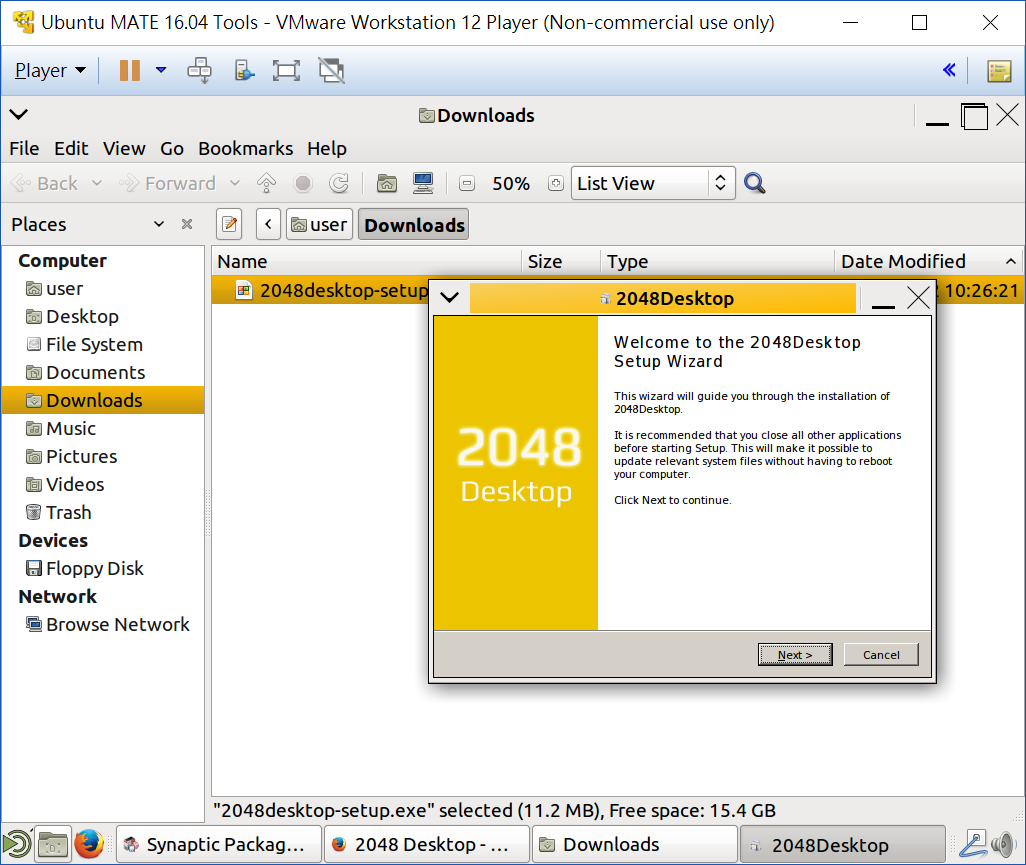
Task: Open the VMware notes/message log icon
Action: pos(999,71)
